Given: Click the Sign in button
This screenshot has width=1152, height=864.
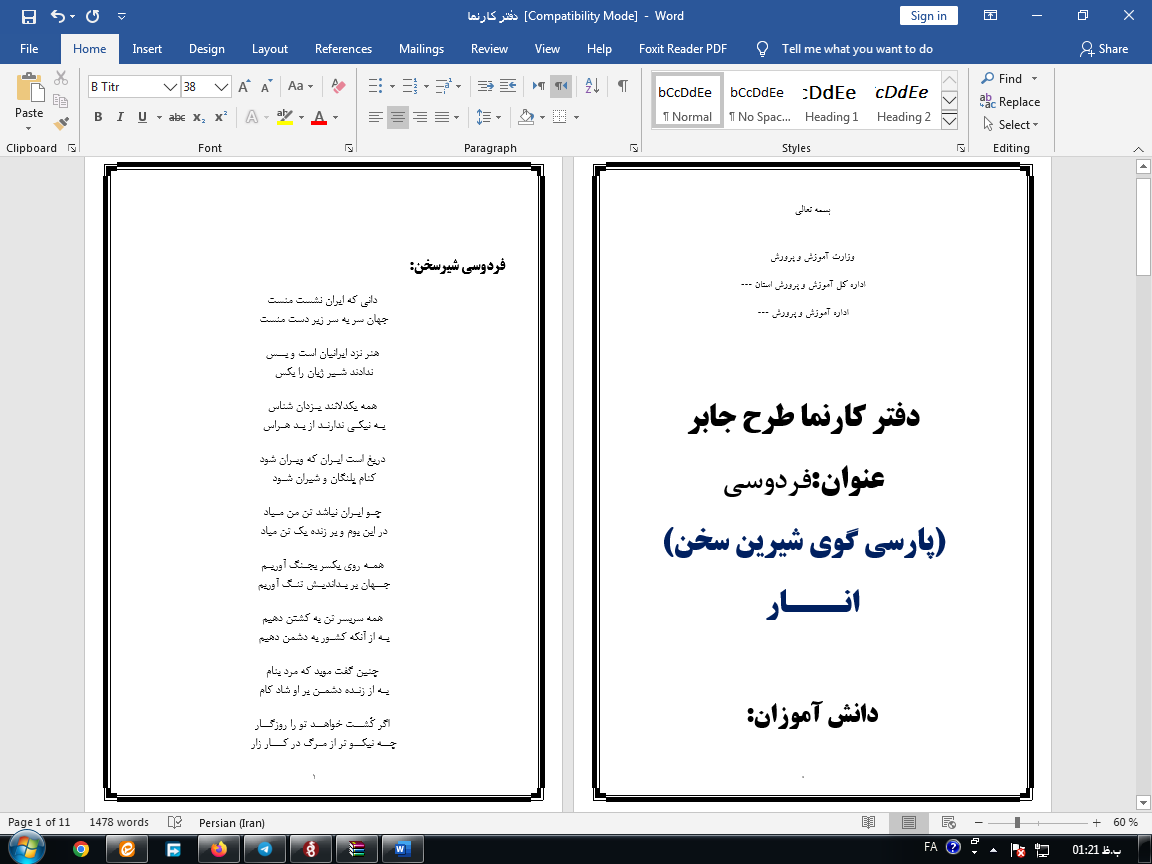Looking at the screenshot, I should point(927,15).
